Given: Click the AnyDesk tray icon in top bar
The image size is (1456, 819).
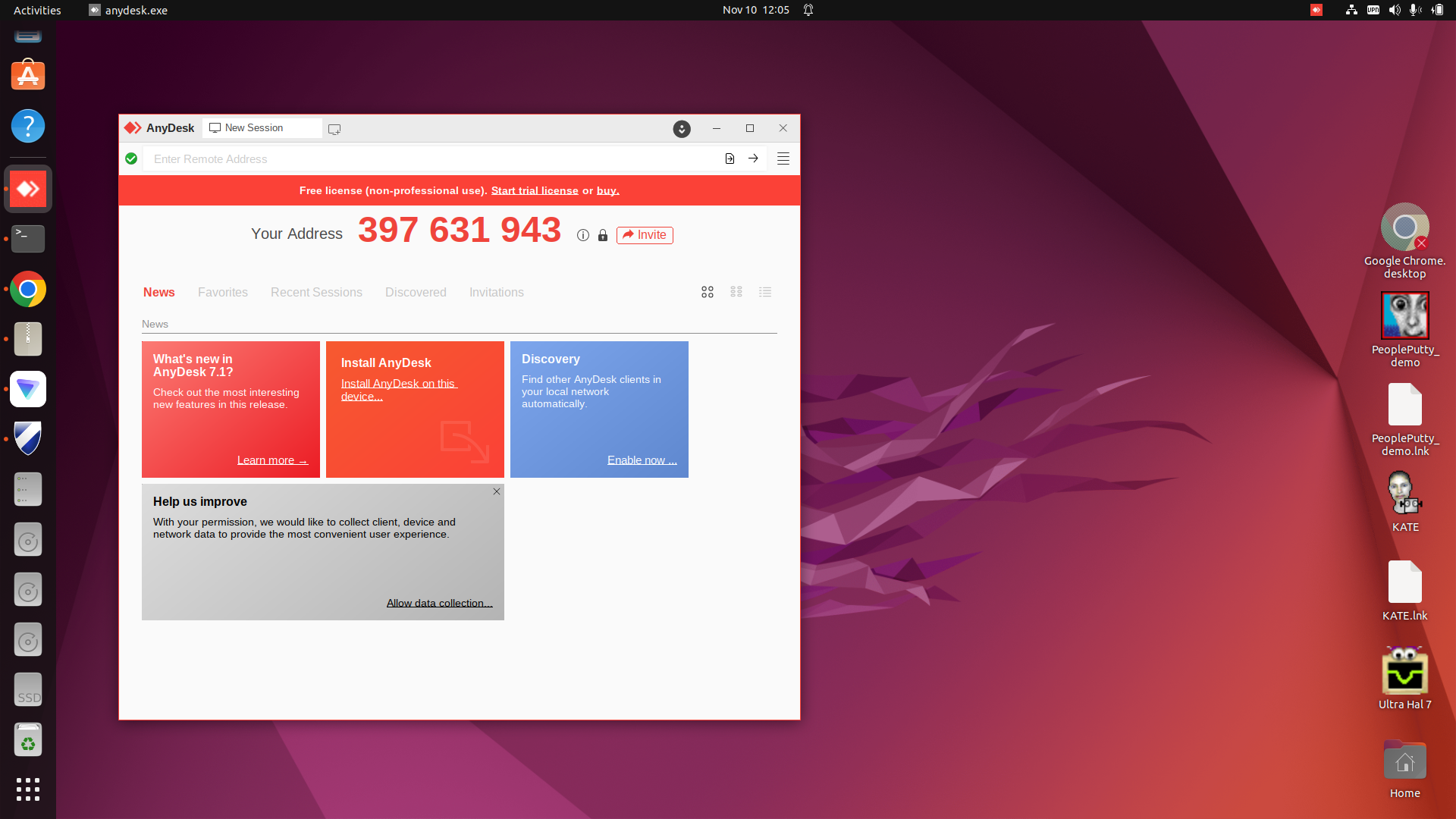Looking at the screenshot, I should (1316, 10).
